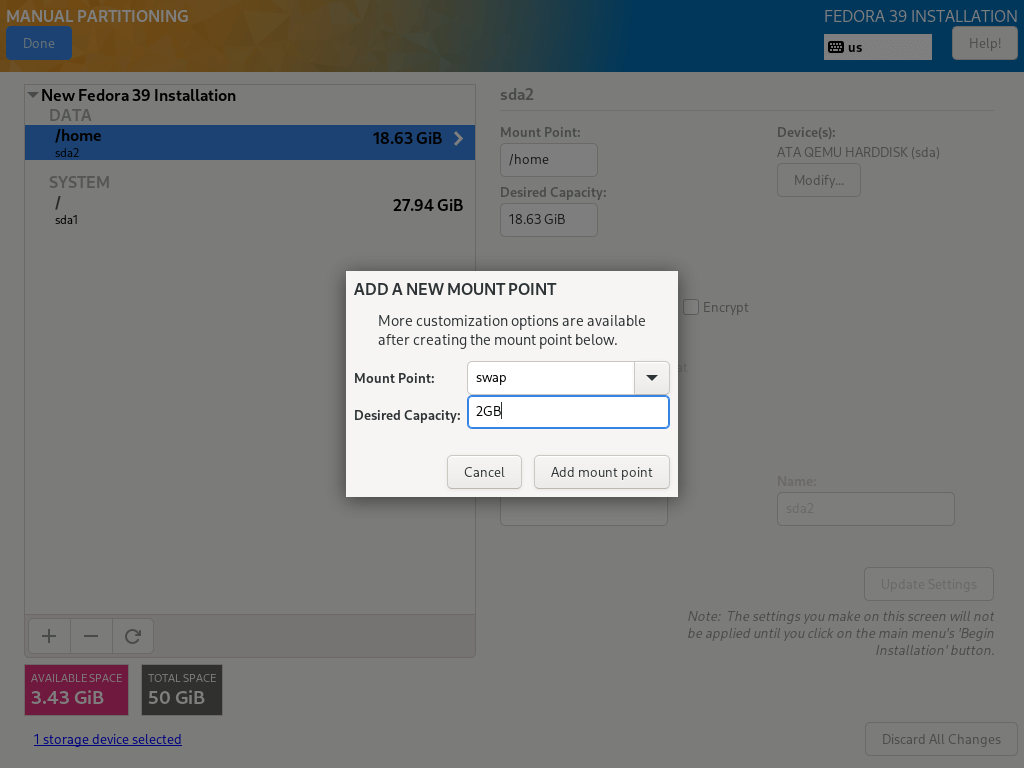Click the TOTAL SPACE 50 GiB box
This screenshot has height=768, width=1024.
point(182,690)
